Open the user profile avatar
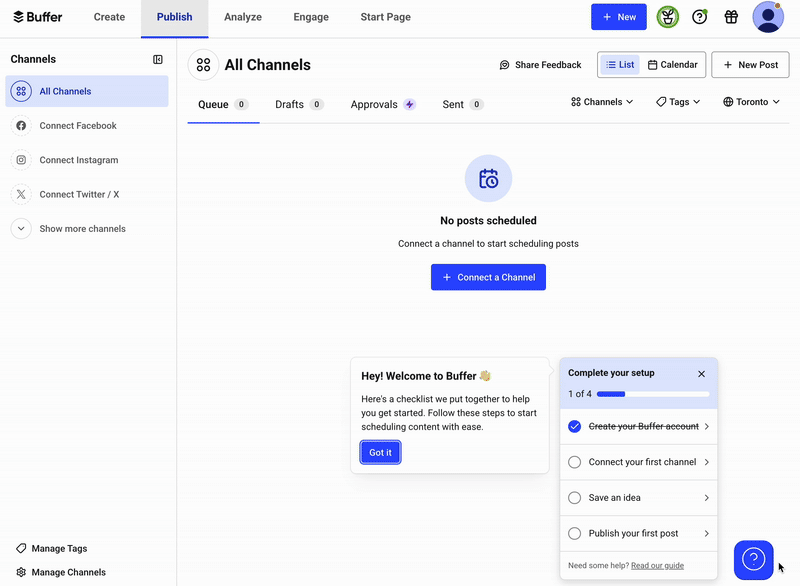Viewport: 800px width, 586px height. [768, 17]
